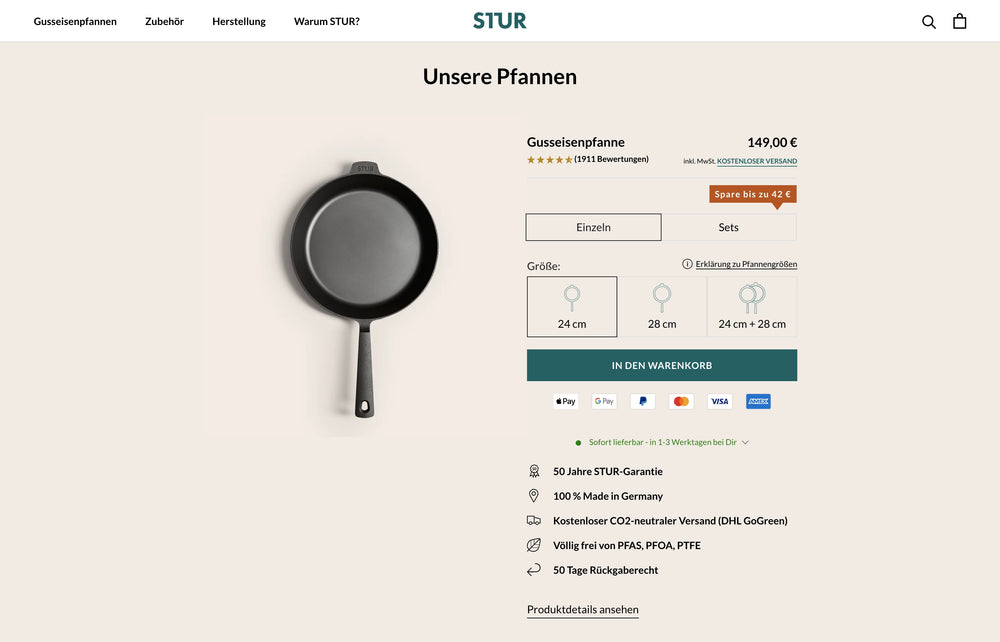Select the 24 cm pan size
Viewport: 1000px width, 642px height.
pos(572,307)
